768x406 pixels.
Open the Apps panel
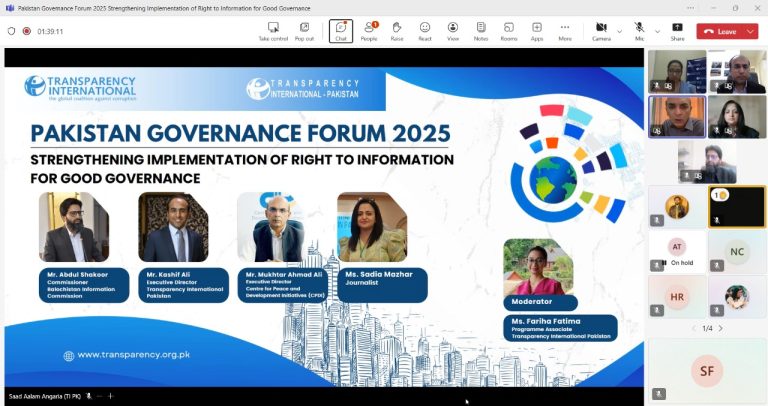coord(537,30)
